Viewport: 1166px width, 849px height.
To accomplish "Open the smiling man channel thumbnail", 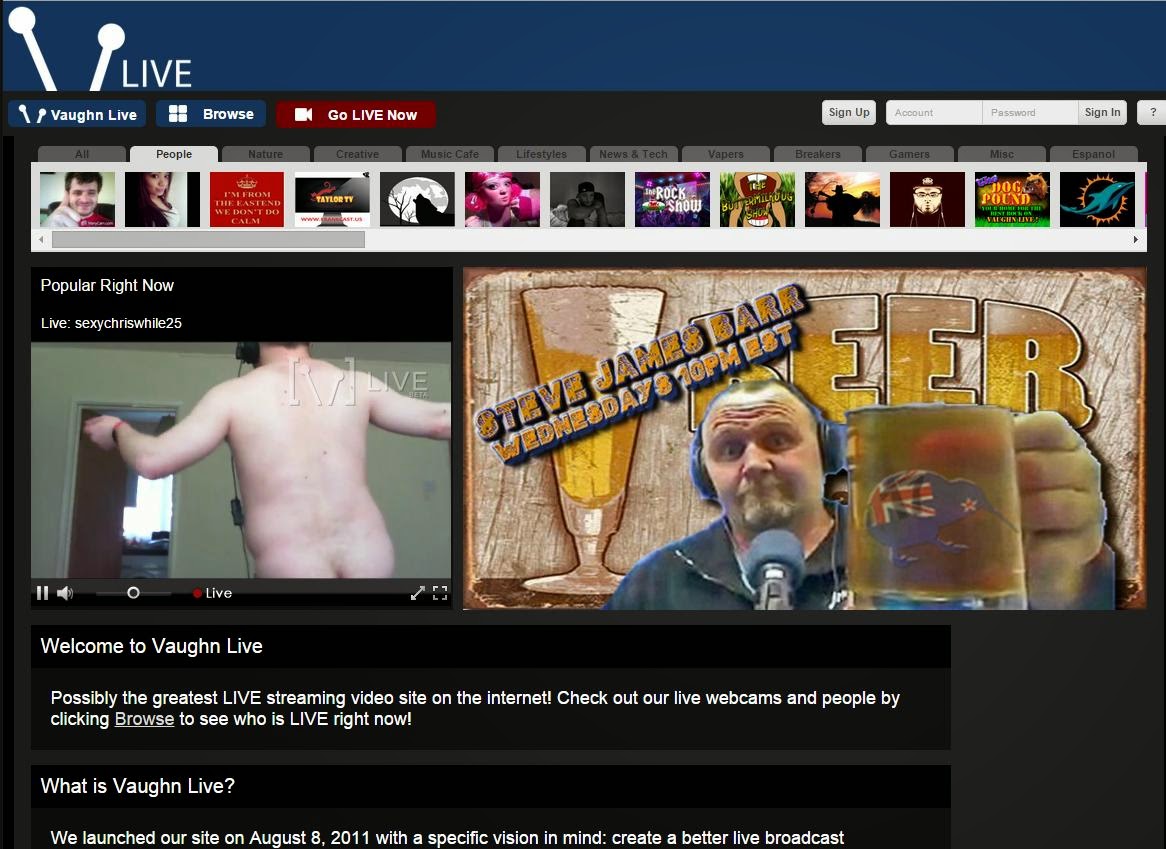I will coord(77,199).
